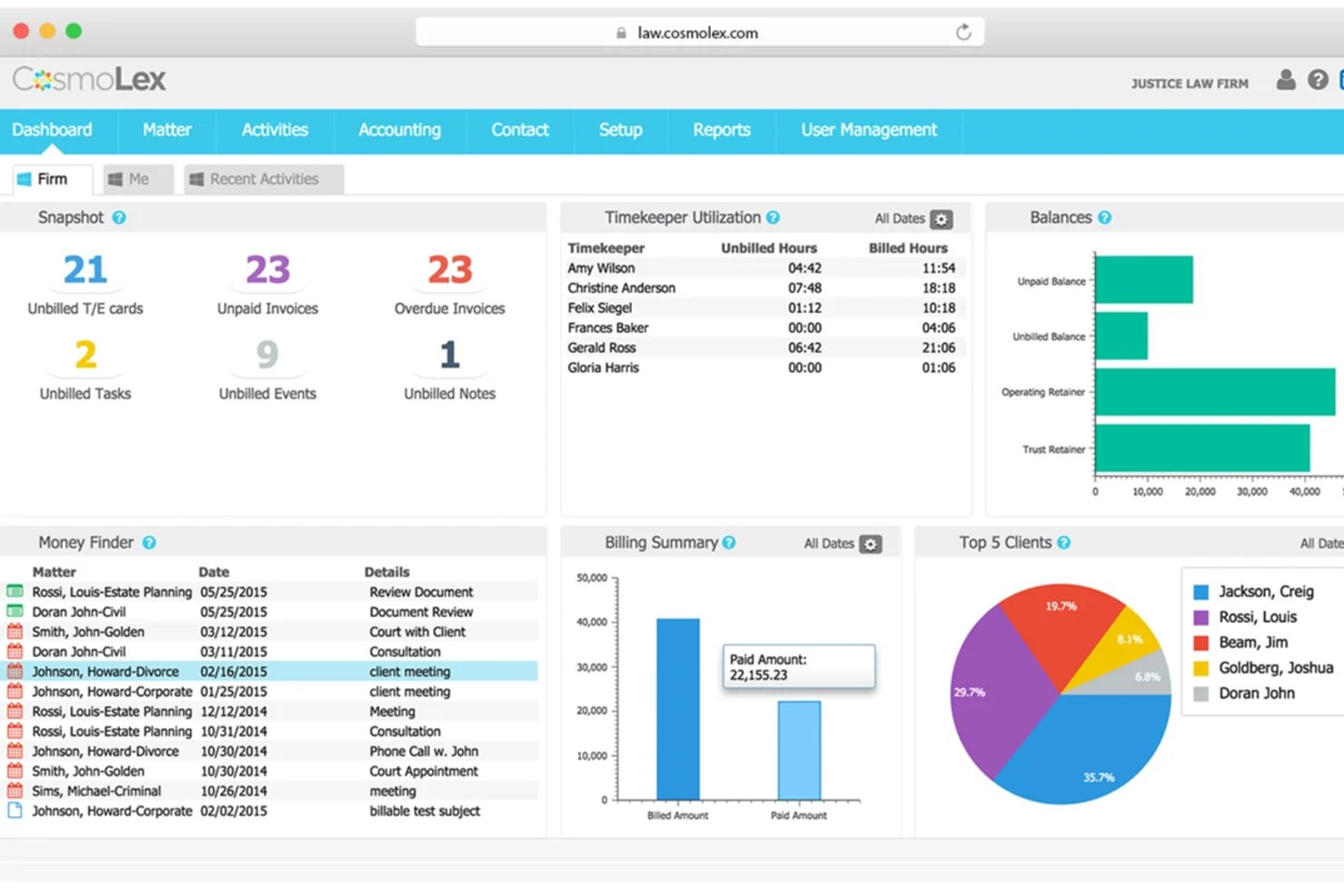Open the Reports menu
Viewport: 1344px width, 896px height.
pos(722,130)
